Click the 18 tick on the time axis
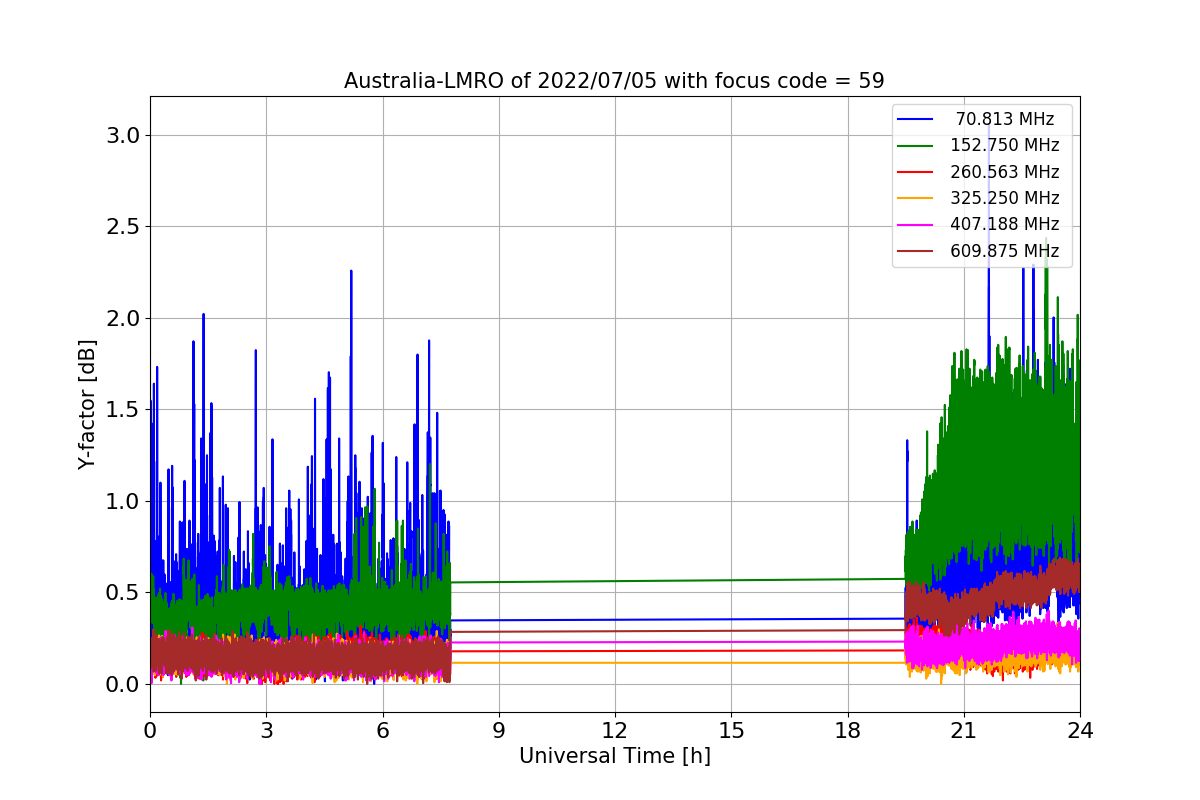 847,731
